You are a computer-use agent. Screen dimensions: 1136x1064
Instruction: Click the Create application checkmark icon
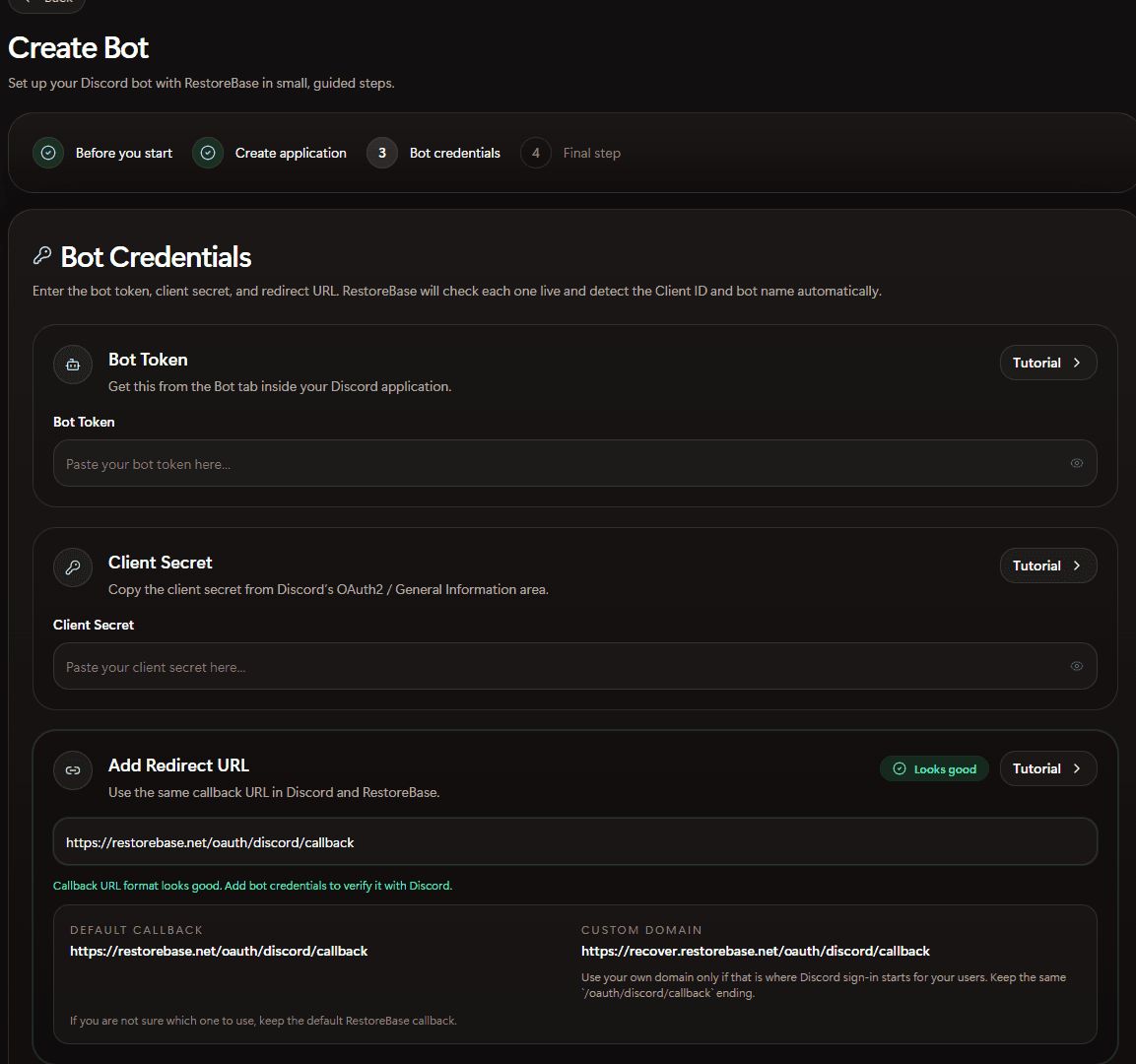[x=208, y=153]
